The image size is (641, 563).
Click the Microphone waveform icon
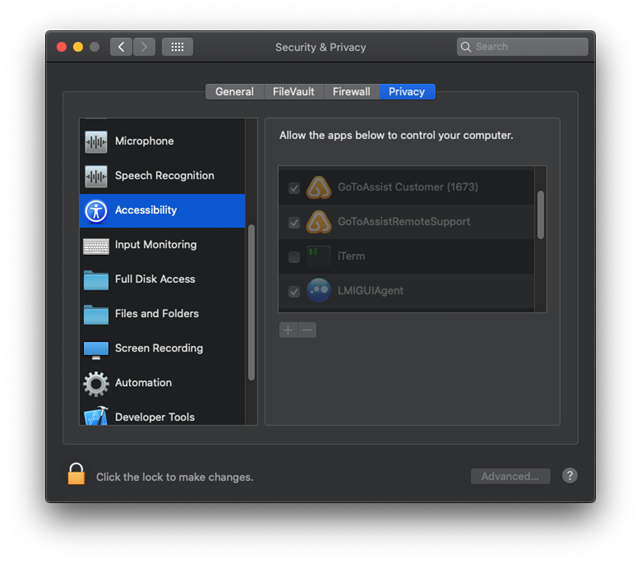[96, 141]
